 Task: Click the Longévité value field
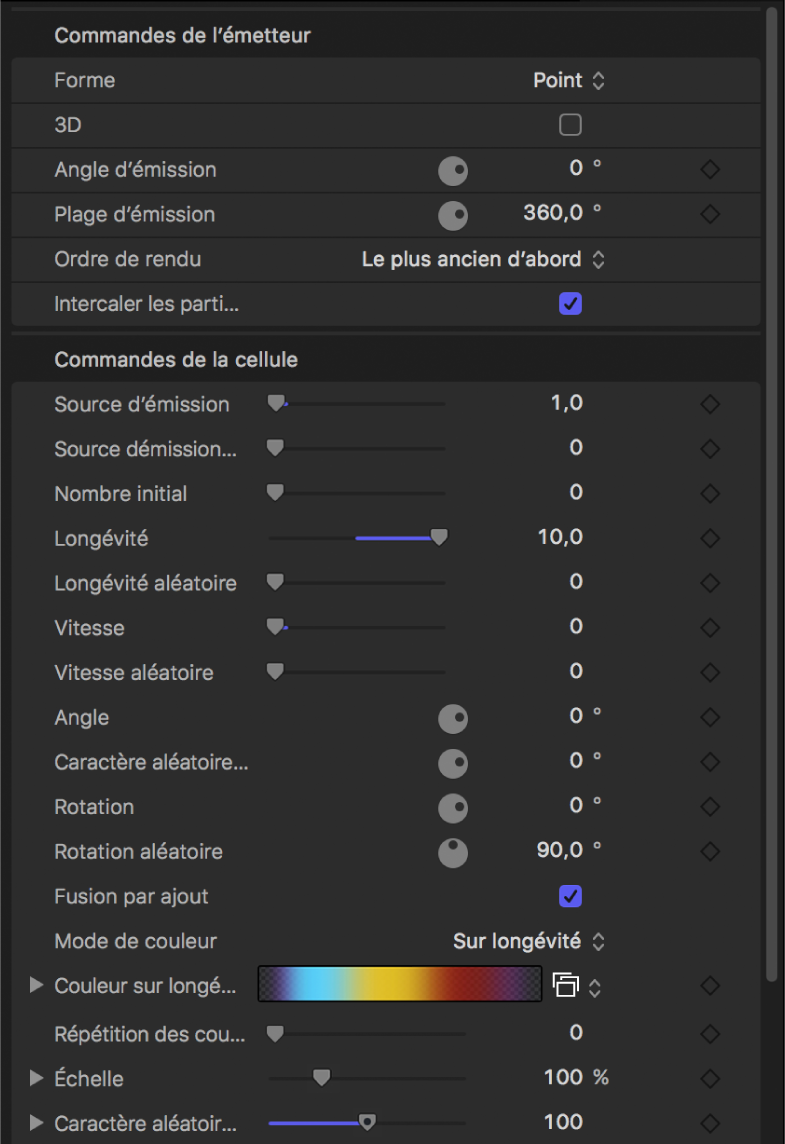tap(560, 538)
